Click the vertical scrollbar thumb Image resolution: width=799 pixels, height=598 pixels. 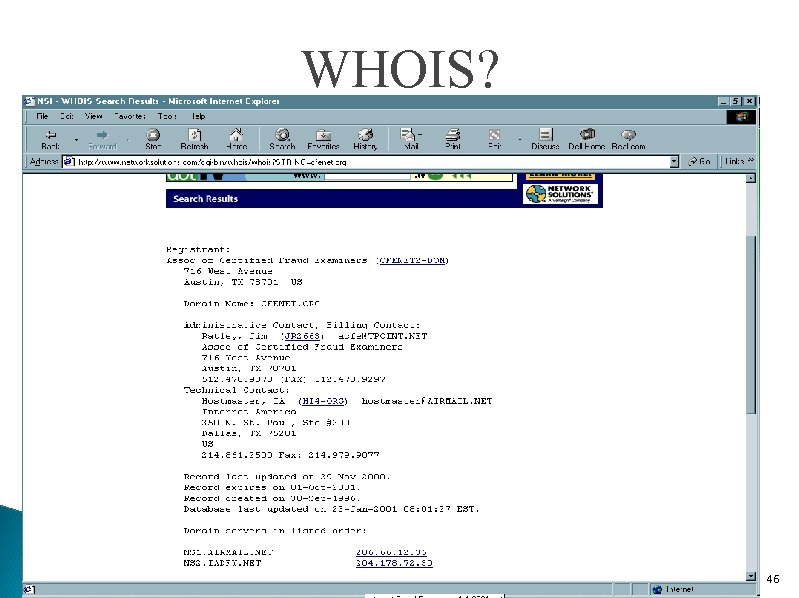pyautogui.click(x=751, y=324)
